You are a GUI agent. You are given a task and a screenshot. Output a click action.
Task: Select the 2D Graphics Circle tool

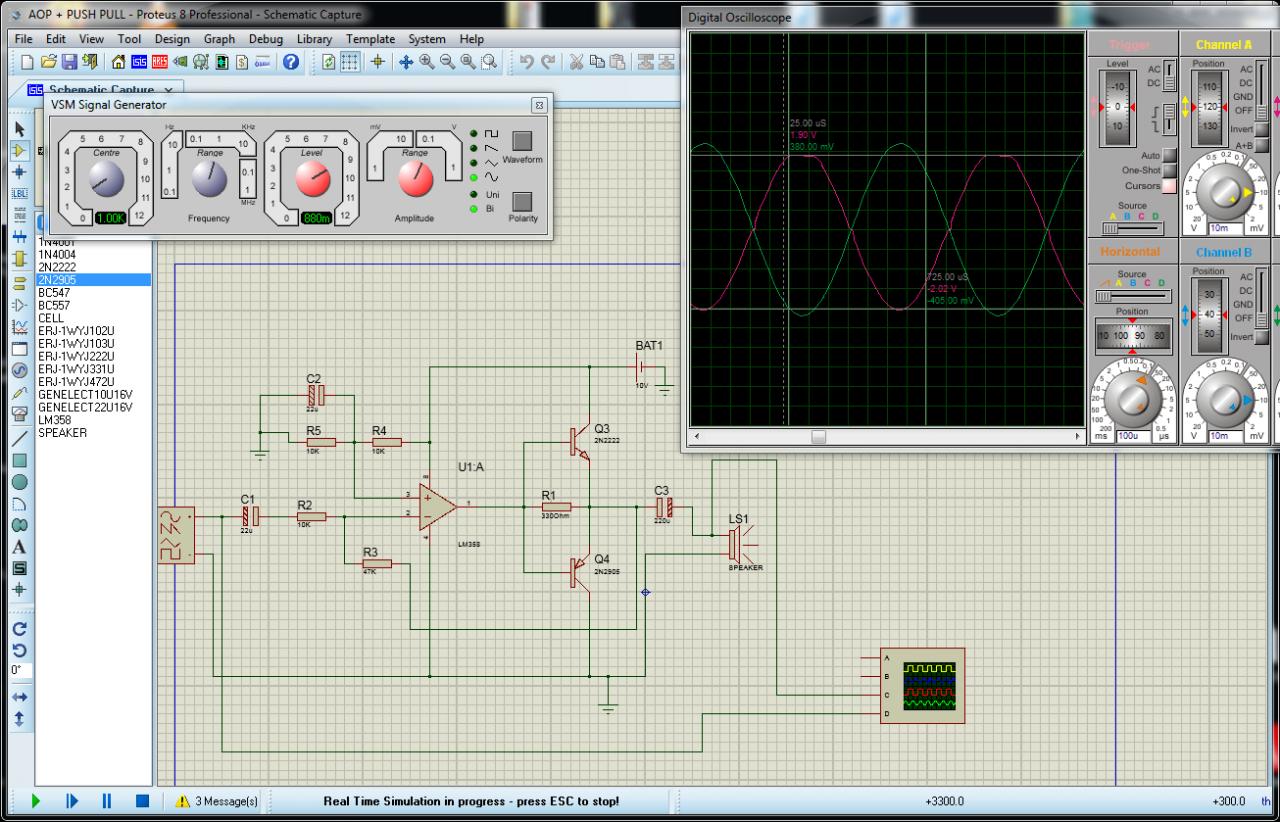(x=19, y=481)
